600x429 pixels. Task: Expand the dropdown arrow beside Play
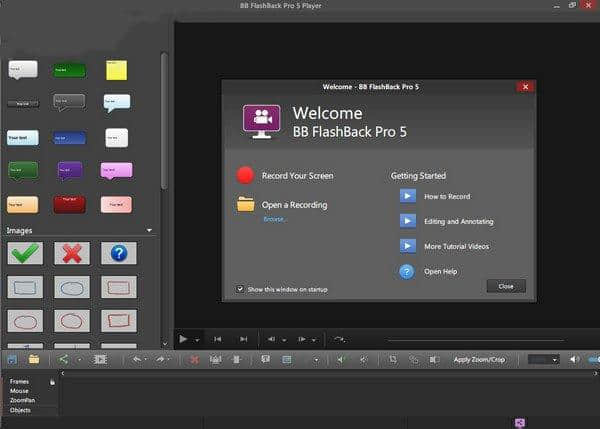(x=197, y=339)
